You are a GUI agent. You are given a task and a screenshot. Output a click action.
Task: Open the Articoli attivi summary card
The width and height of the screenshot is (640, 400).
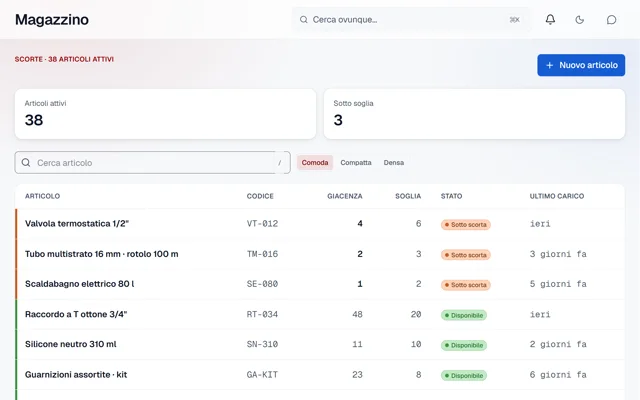coord(165,114)
